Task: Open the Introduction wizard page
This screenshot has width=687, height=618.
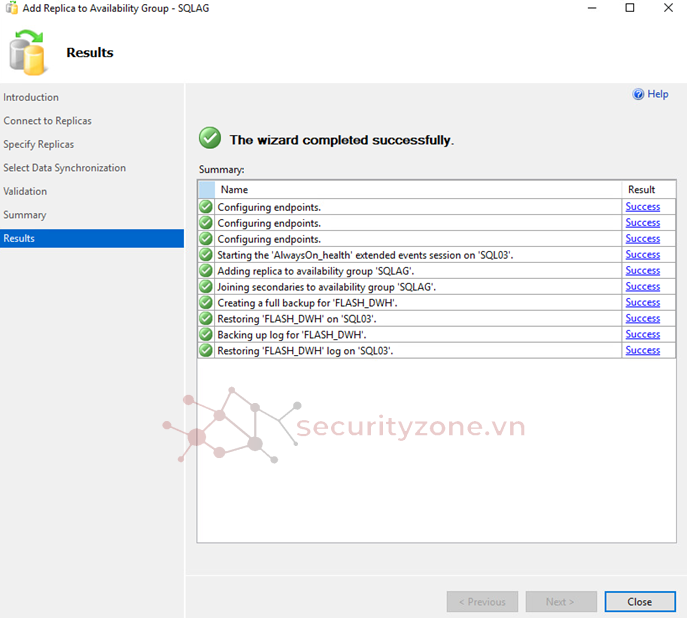Action: (31, 97)
